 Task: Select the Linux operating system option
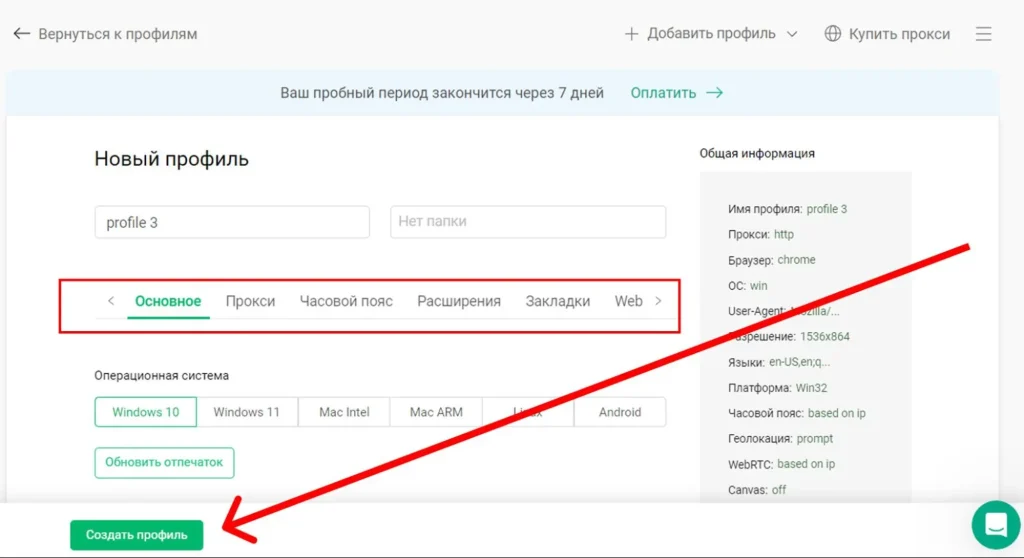[x=528, y=412]
